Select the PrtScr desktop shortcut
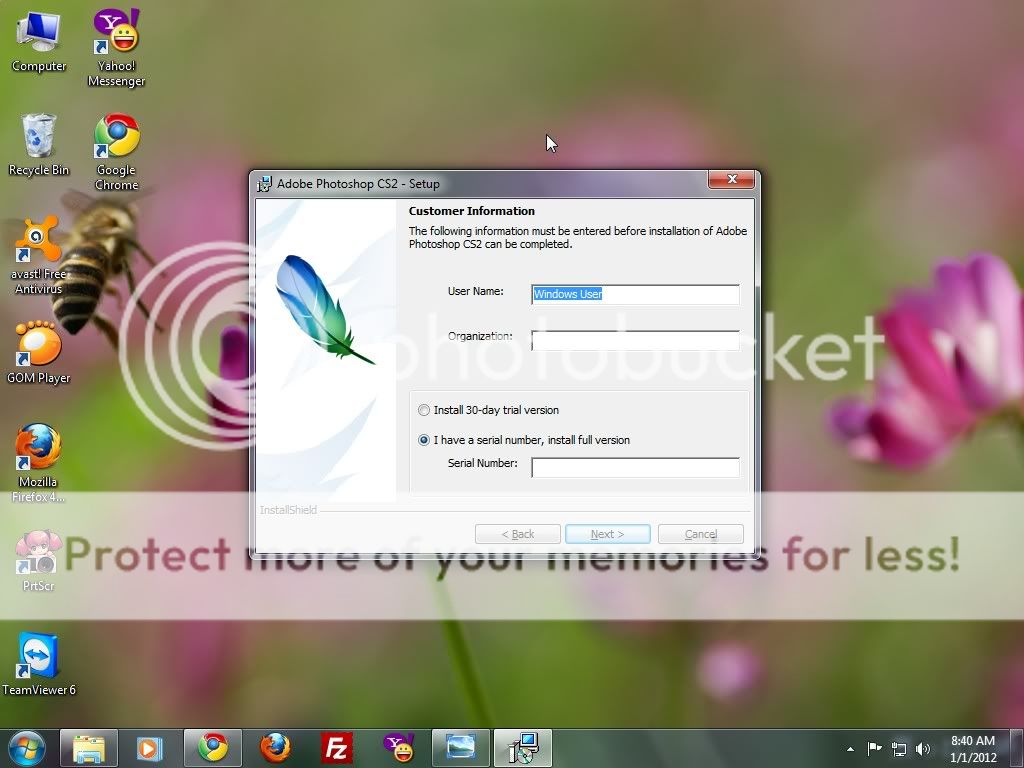1024x768 pixels. pyautogui.click(x=39, y=560)
